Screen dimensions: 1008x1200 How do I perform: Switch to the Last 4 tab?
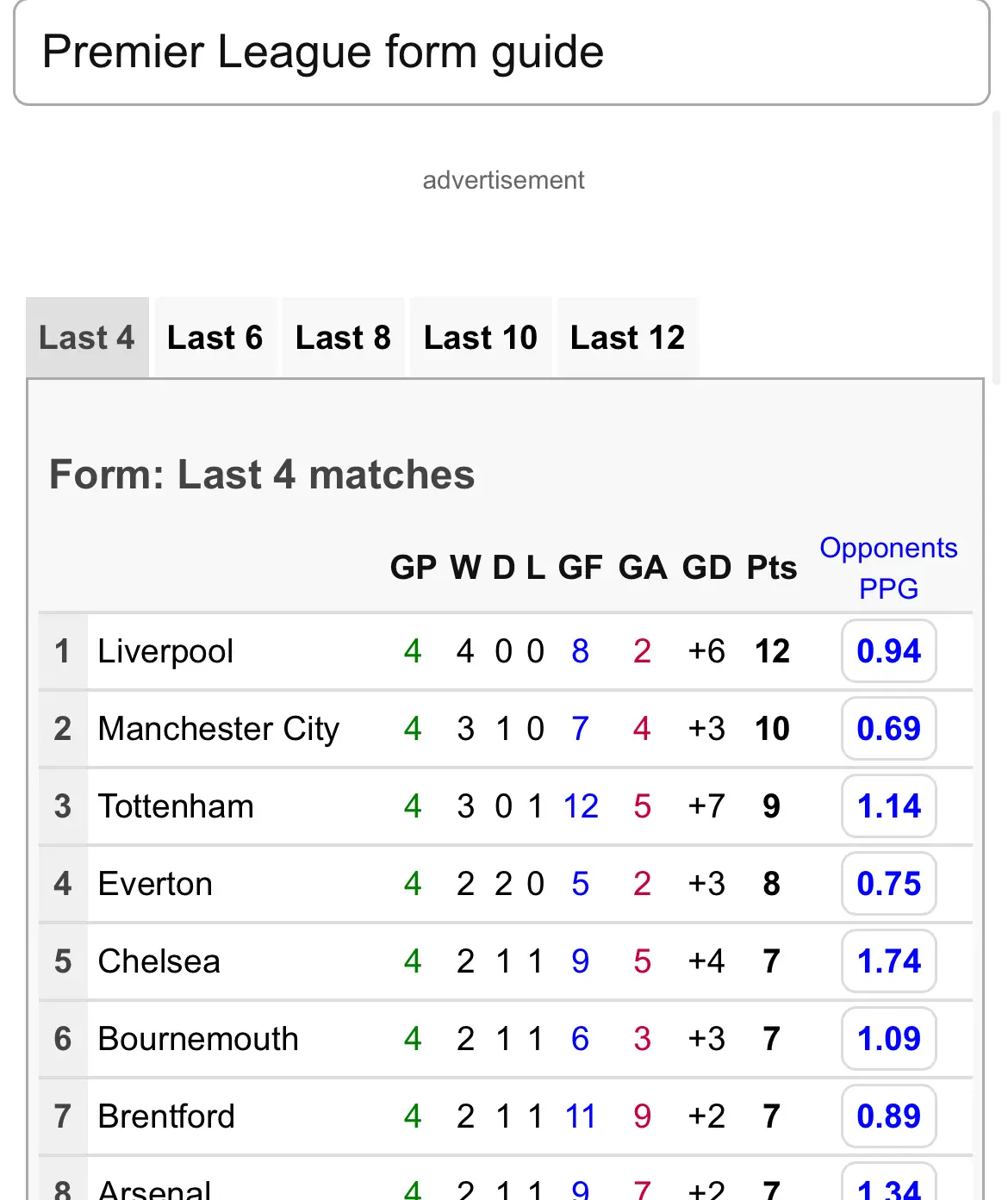point(87,338)
